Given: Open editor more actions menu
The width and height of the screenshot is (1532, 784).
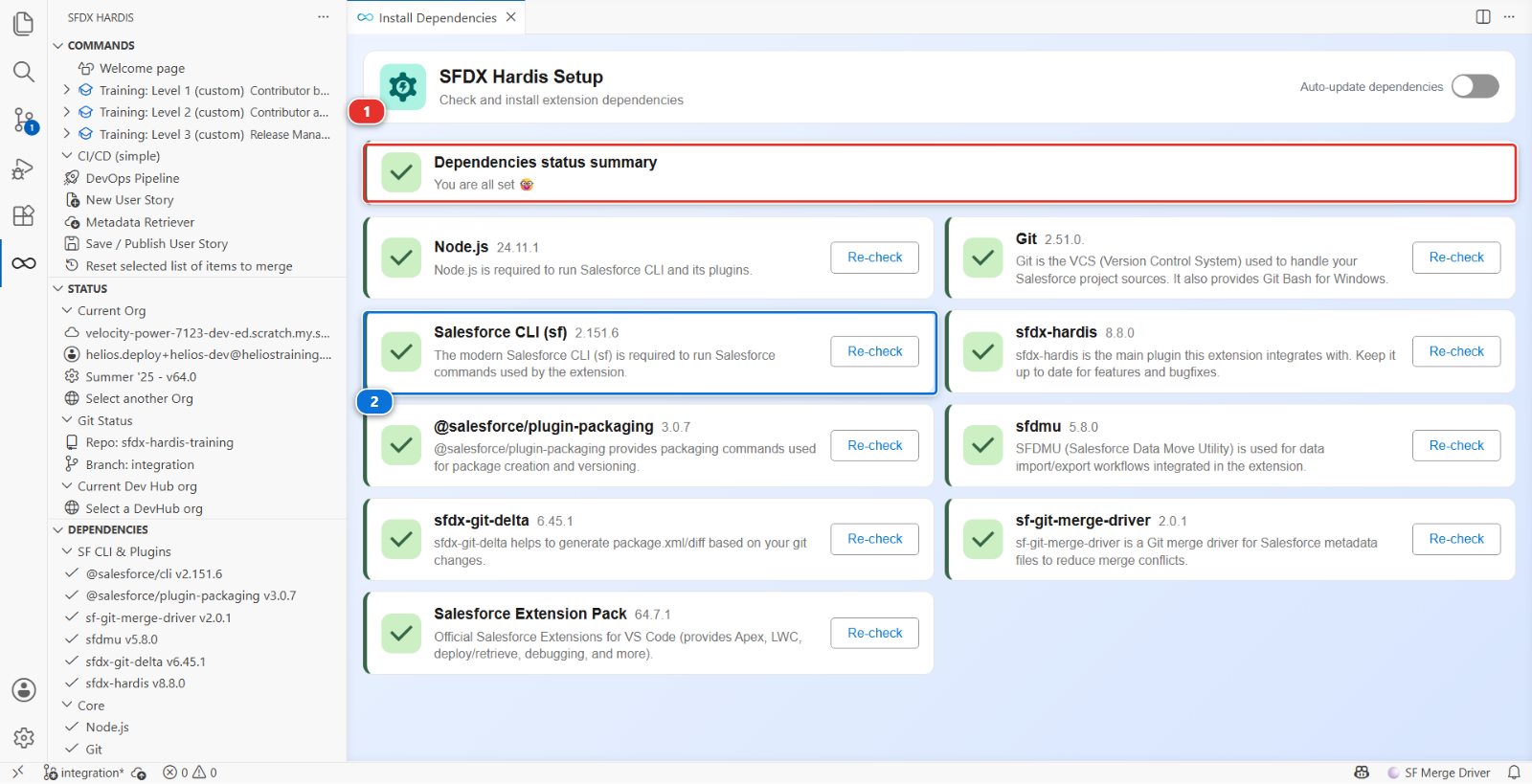Looking at the screenshot, I should click(1510, 17).
